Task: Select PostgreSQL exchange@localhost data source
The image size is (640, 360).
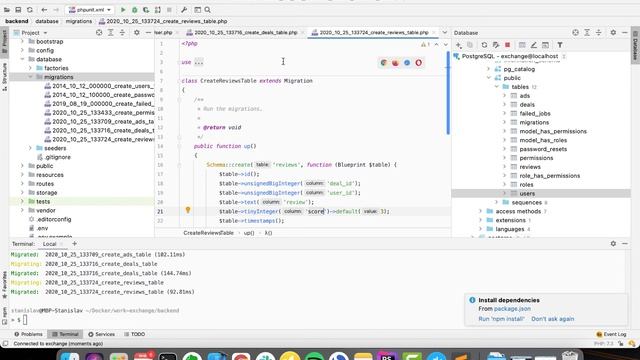Action: 509,56
